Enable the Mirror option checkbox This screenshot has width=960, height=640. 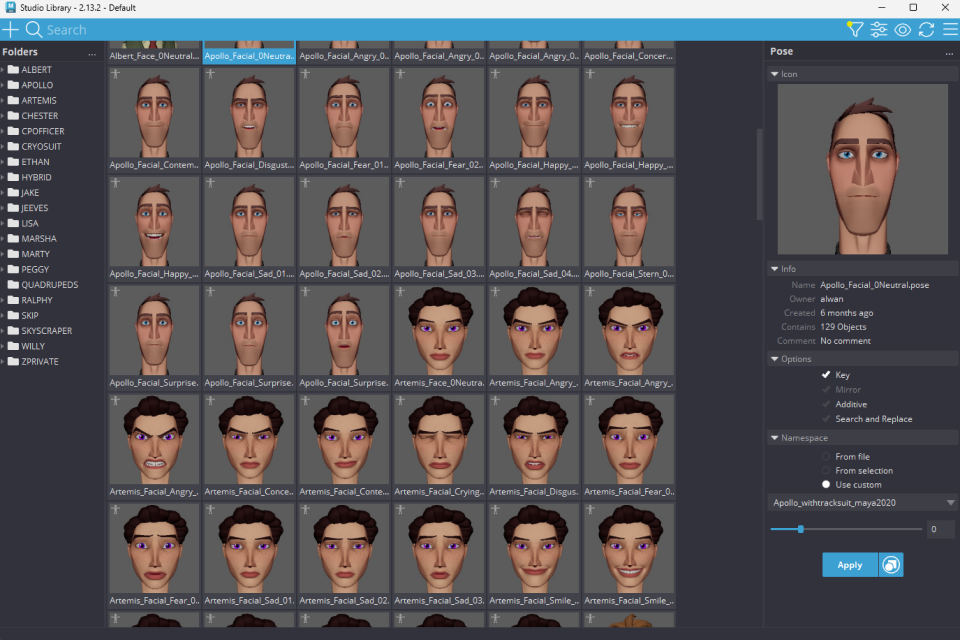826,390
